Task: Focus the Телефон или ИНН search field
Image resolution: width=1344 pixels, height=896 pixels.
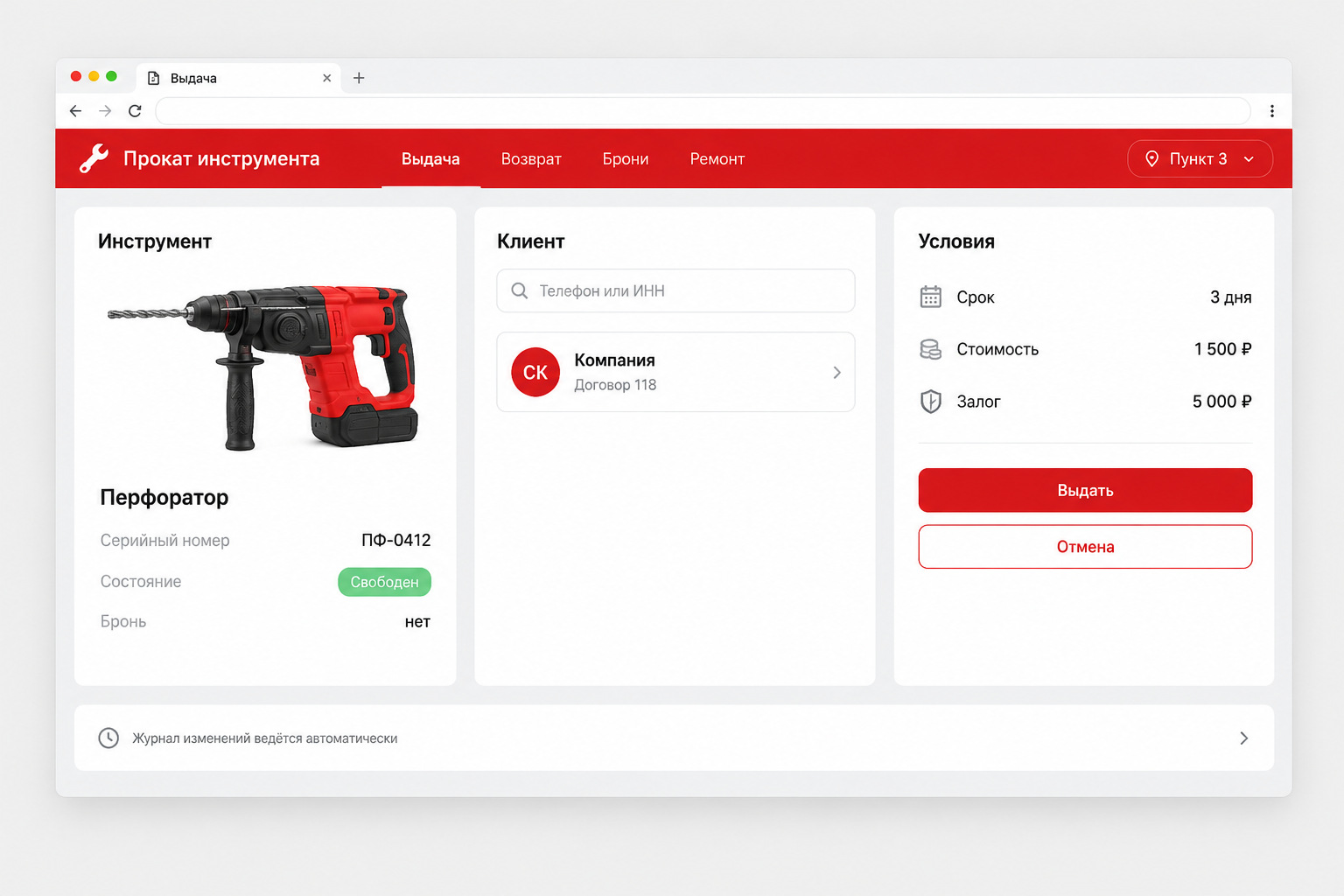Action: tap(675, 290)
